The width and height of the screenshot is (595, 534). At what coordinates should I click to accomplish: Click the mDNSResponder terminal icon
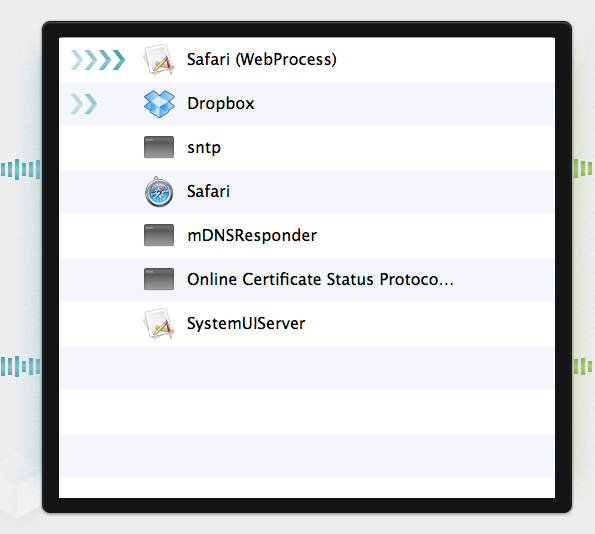click(x=159, y=235)
